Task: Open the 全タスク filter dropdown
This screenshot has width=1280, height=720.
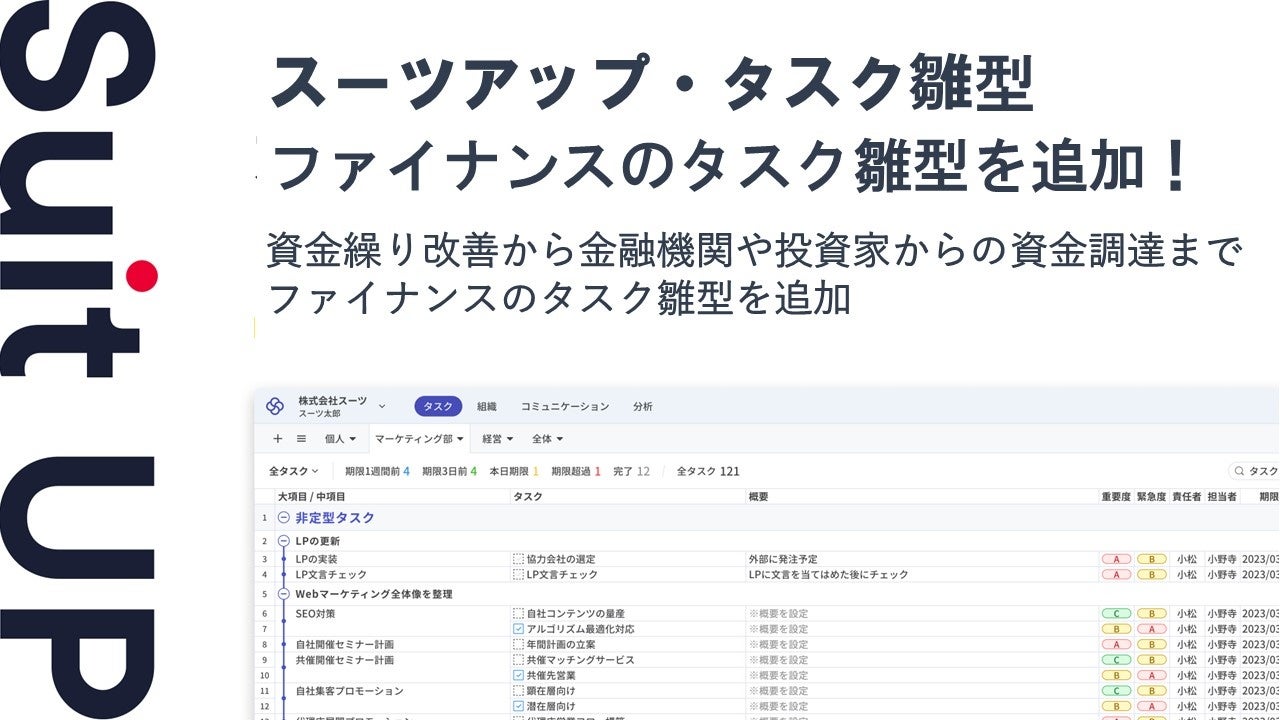Action: click(294, 471)
